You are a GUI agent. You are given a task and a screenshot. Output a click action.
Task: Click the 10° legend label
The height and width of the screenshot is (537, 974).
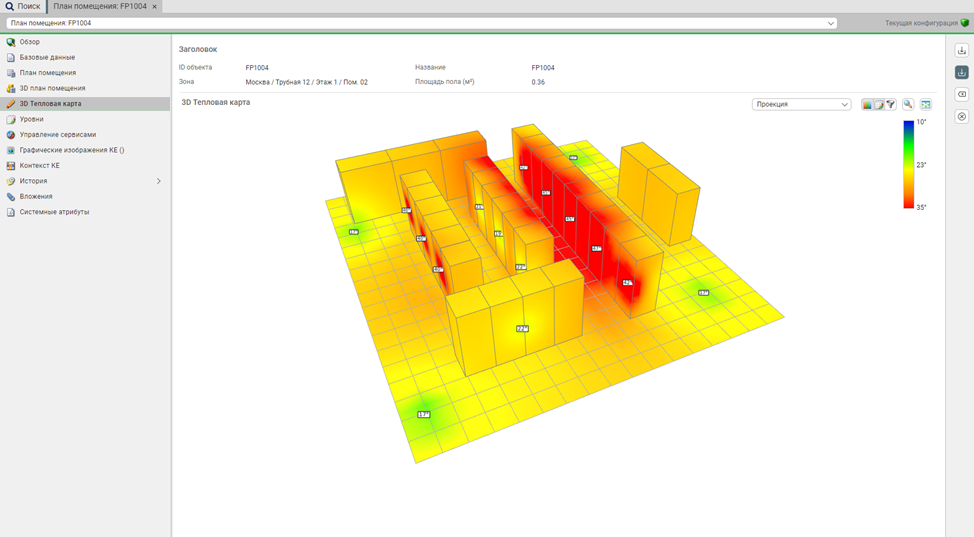[921, 122]
